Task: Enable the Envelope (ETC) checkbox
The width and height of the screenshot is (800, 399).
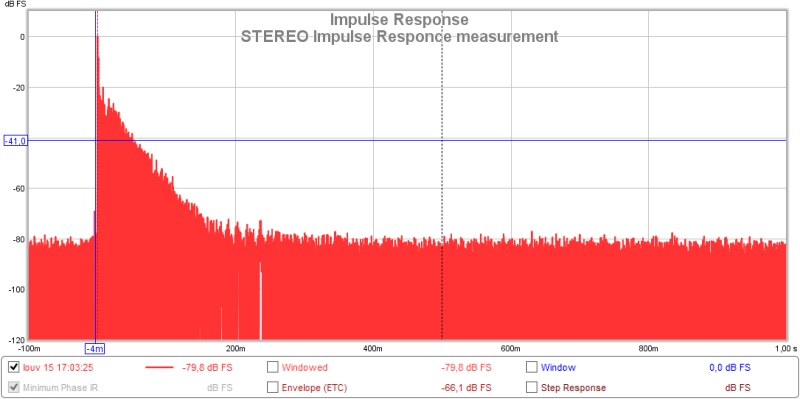Action: click(273, 387)
